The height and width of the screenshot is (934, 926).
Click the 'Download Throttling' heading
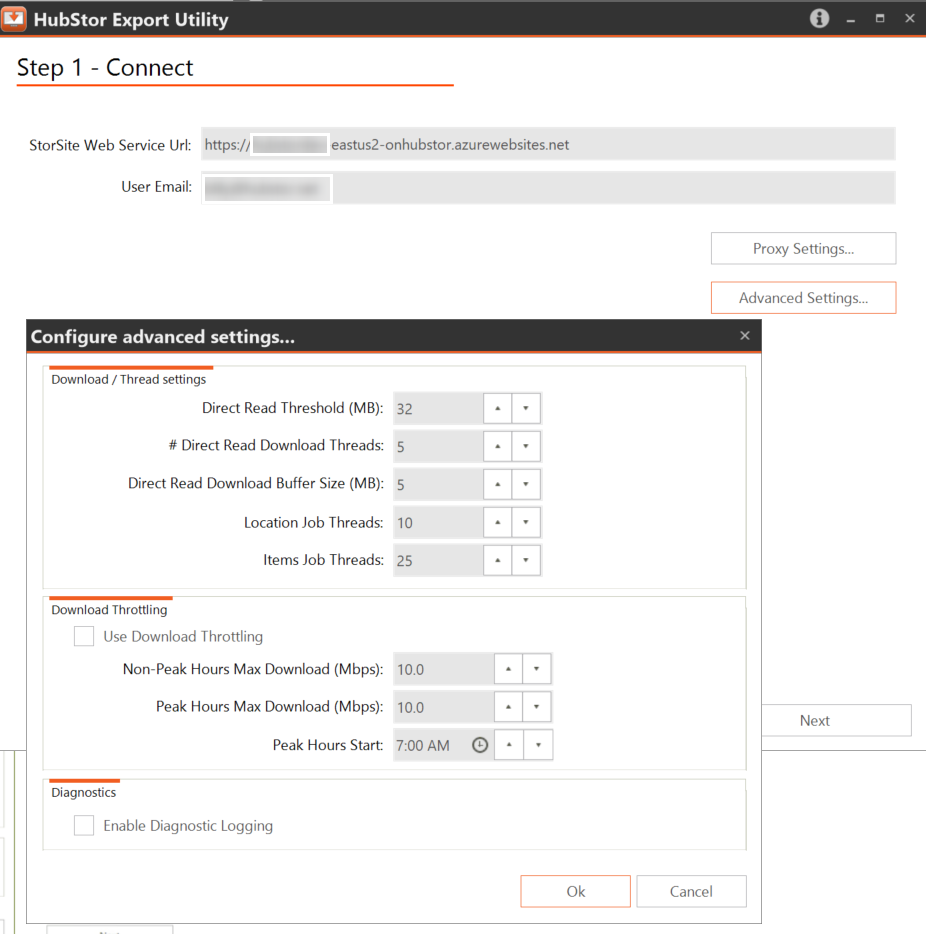[109, 609]
